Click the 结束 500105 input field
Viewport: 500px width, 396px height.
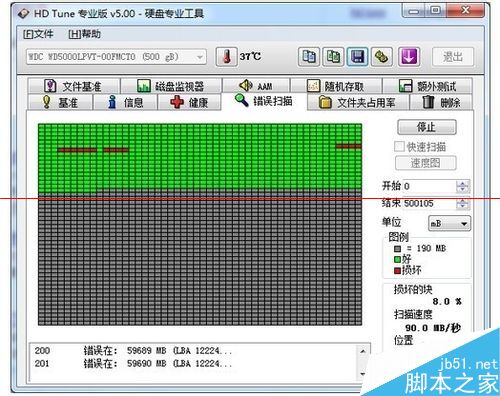click(430, 203)
